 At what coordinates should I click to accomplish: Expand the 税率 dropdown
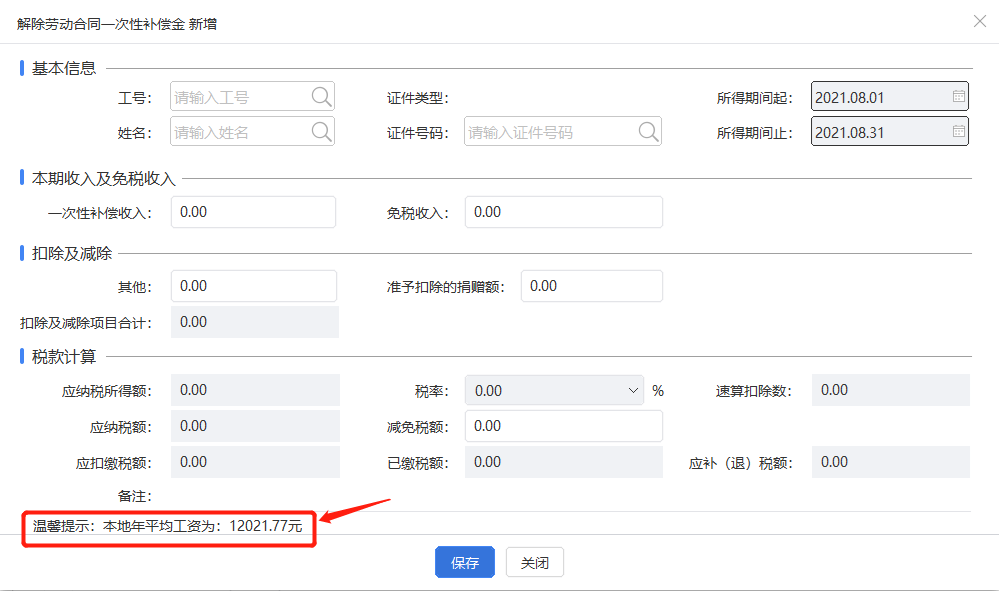(x=633, y=390)
